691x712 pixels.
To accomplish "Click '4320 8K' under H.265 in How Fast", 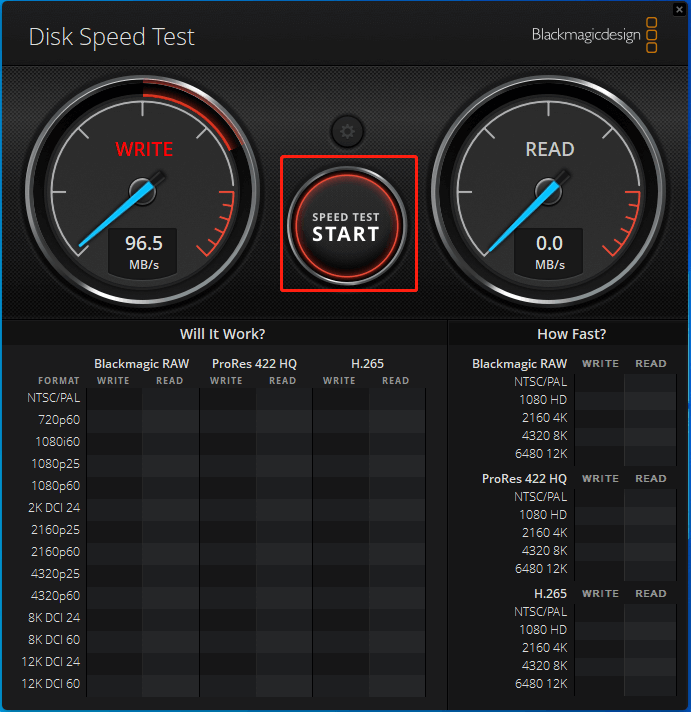I will click(x=544, y=666).
